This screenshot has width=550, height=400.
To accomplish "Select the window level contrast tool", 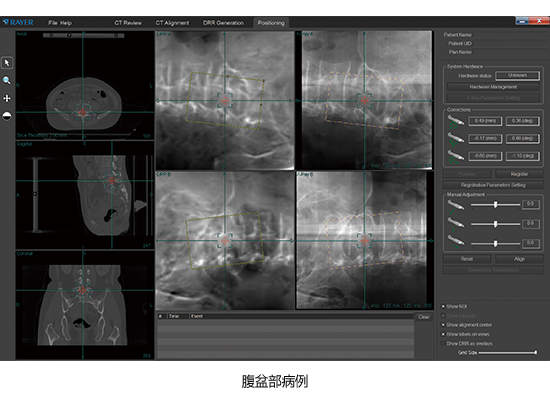I will 7,116.
